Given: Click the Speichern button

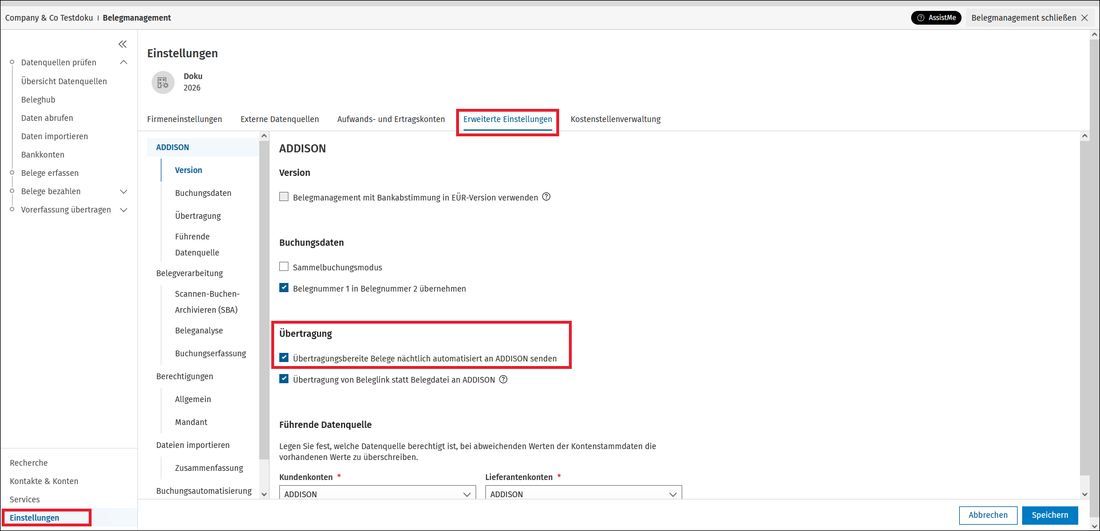Looking at the screenshot, I should coord(1049,515).
